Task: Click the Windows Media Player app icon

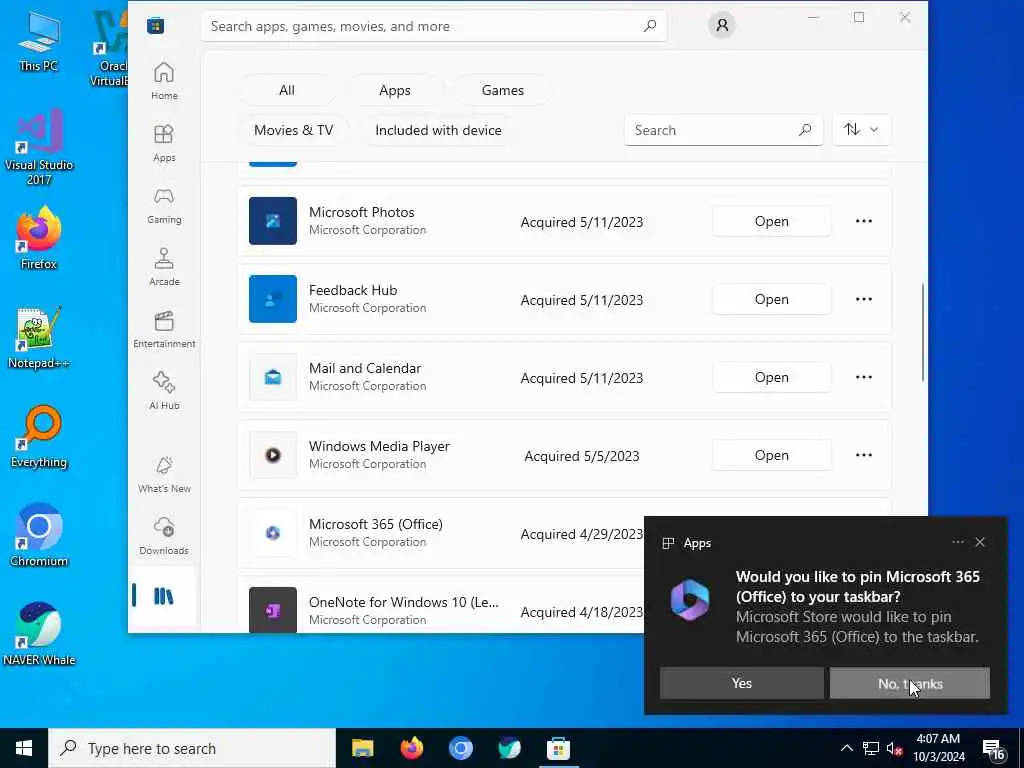Action: (273, 455)
